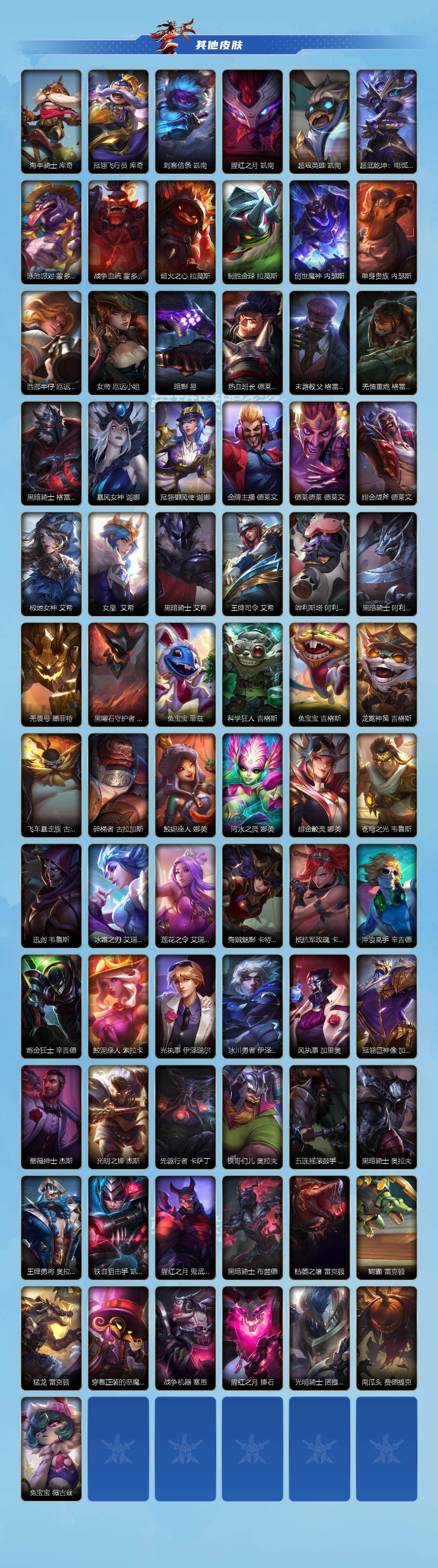Pick the 迅剑 韦鲁斯 skin card
Screen dimensions: 438x1568
click(x=51, y=896)
